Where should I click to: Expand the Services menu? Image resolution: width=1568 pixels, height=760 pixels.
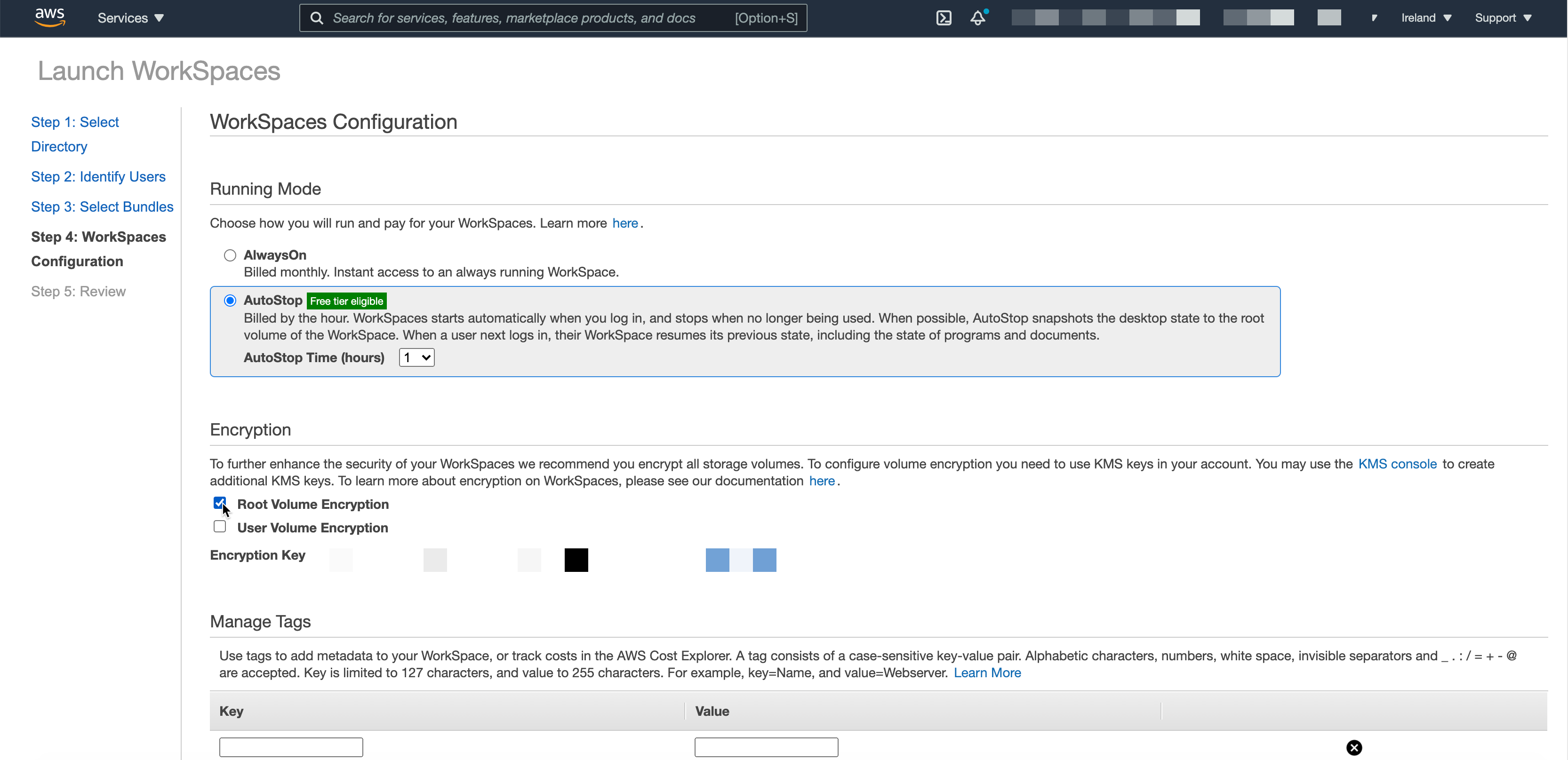pos(130,18)
